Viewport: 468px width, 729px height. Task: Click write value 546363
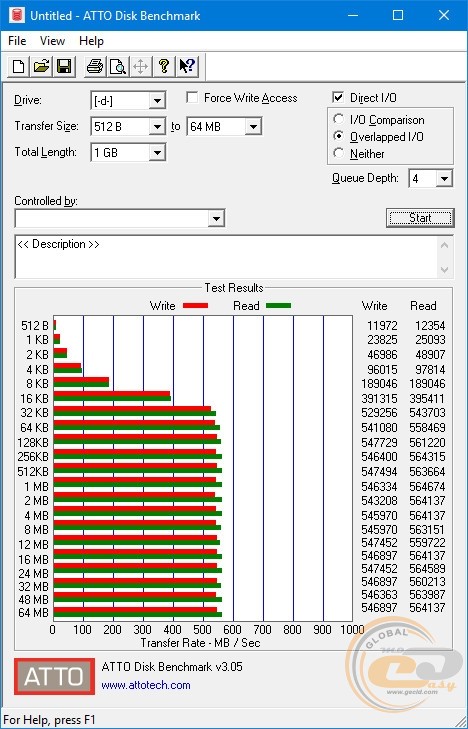379,595
